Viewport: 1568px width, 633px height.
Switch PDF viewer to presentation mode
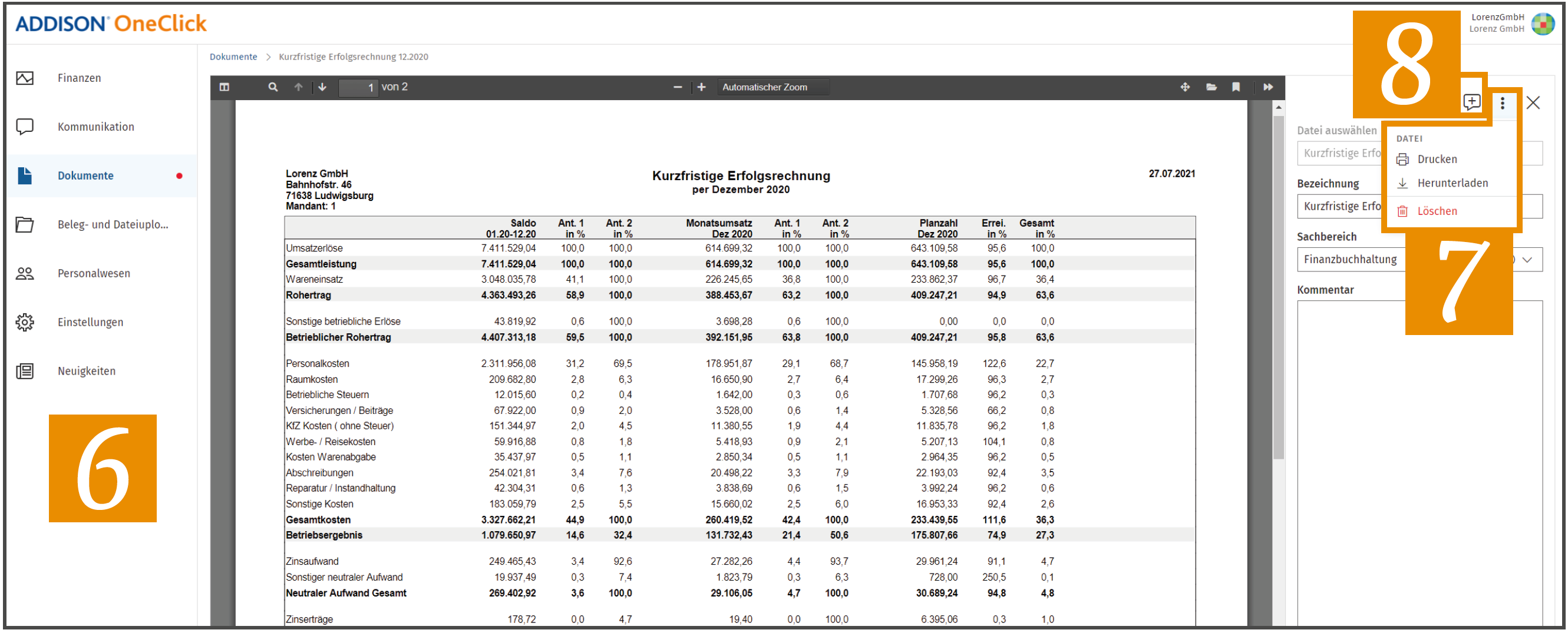click(x=1184, y=87)
